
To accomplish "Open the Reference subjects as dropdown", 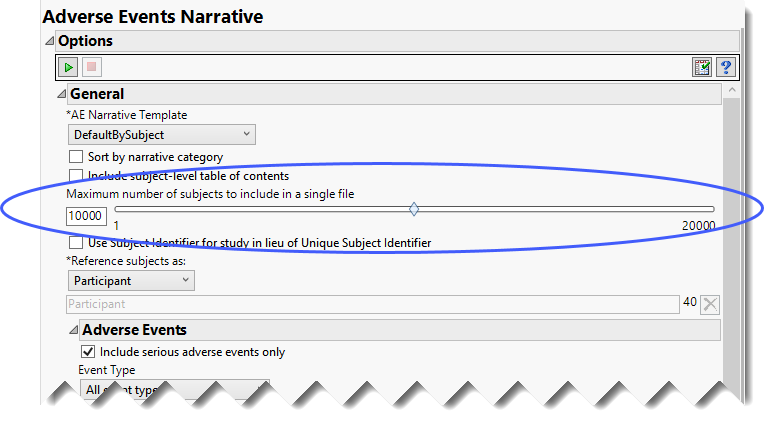I will pos(130,281).
